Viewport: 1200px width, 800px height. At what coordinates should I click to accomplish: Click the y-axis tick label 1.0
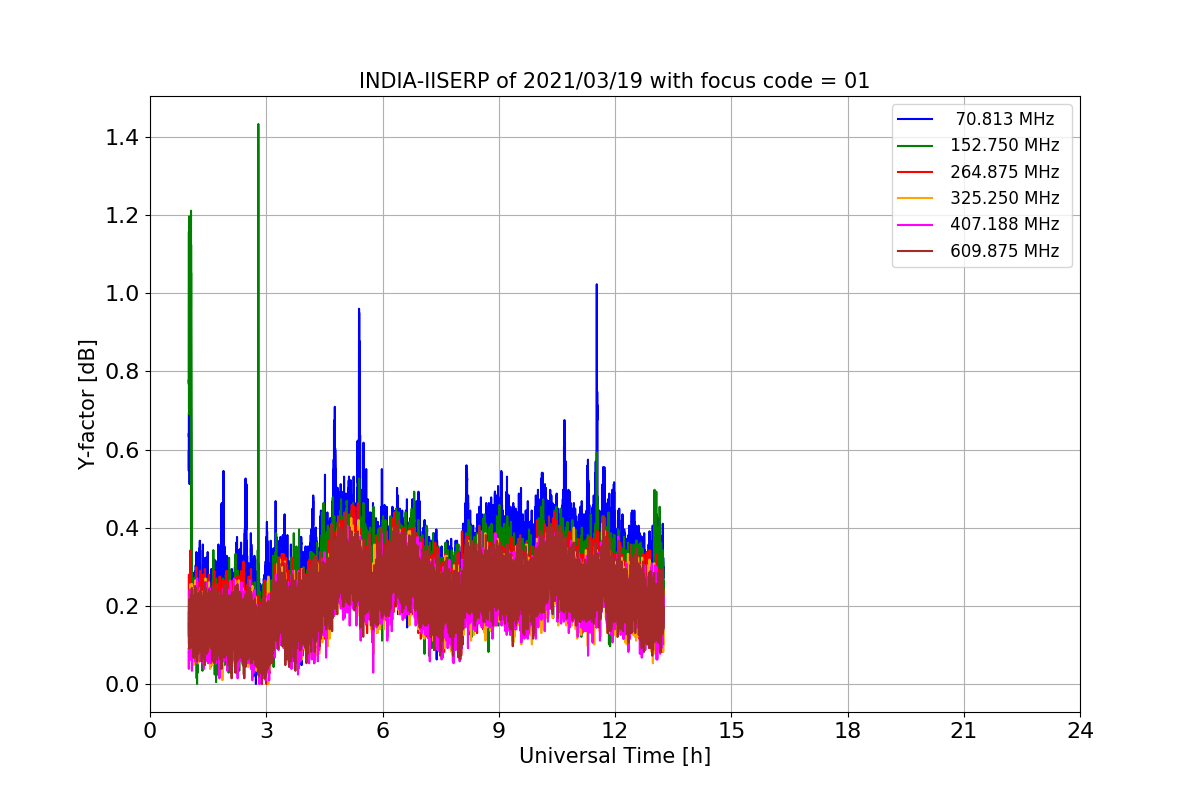point(122,294)
